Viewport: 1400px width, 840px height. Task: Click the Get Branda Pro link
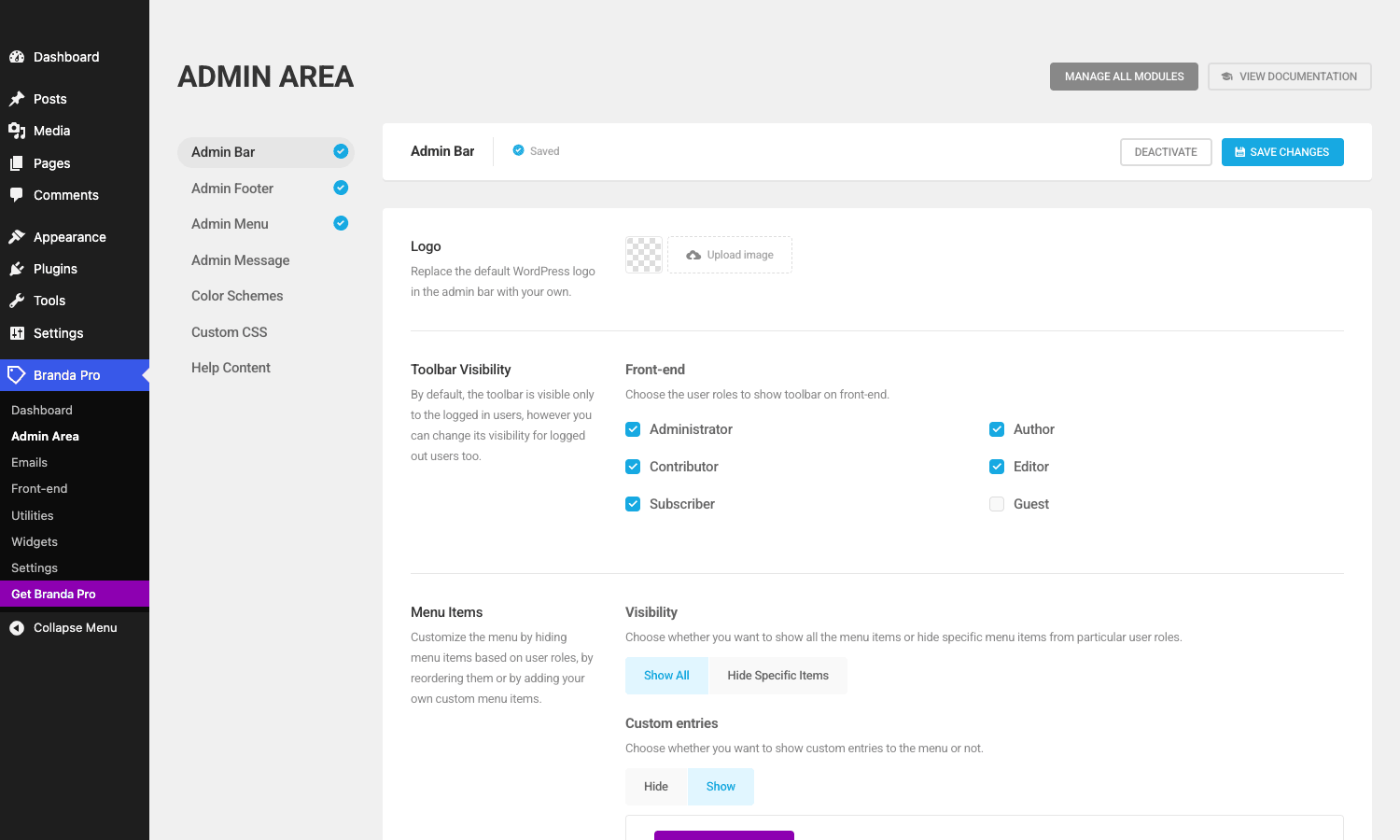(x=75, y=594)
